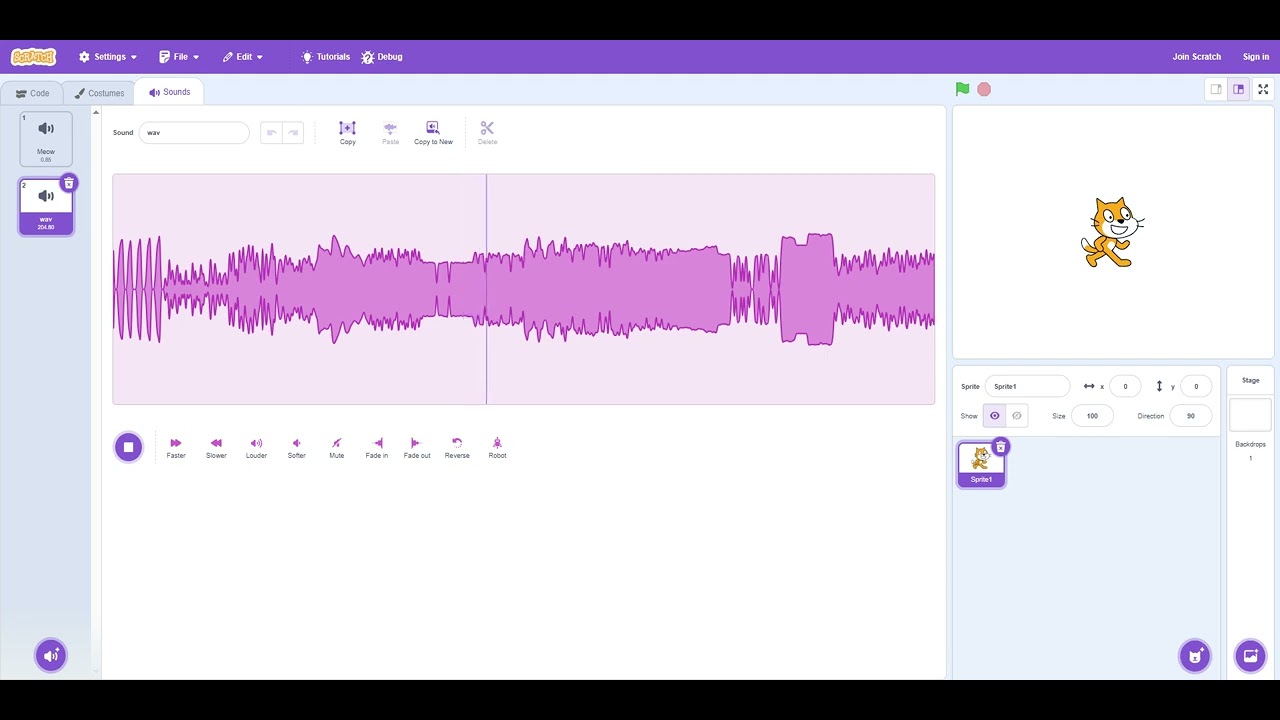This screenshot has height=720, width=1280.
Task: Click the Copy tool
Action: 347,132
